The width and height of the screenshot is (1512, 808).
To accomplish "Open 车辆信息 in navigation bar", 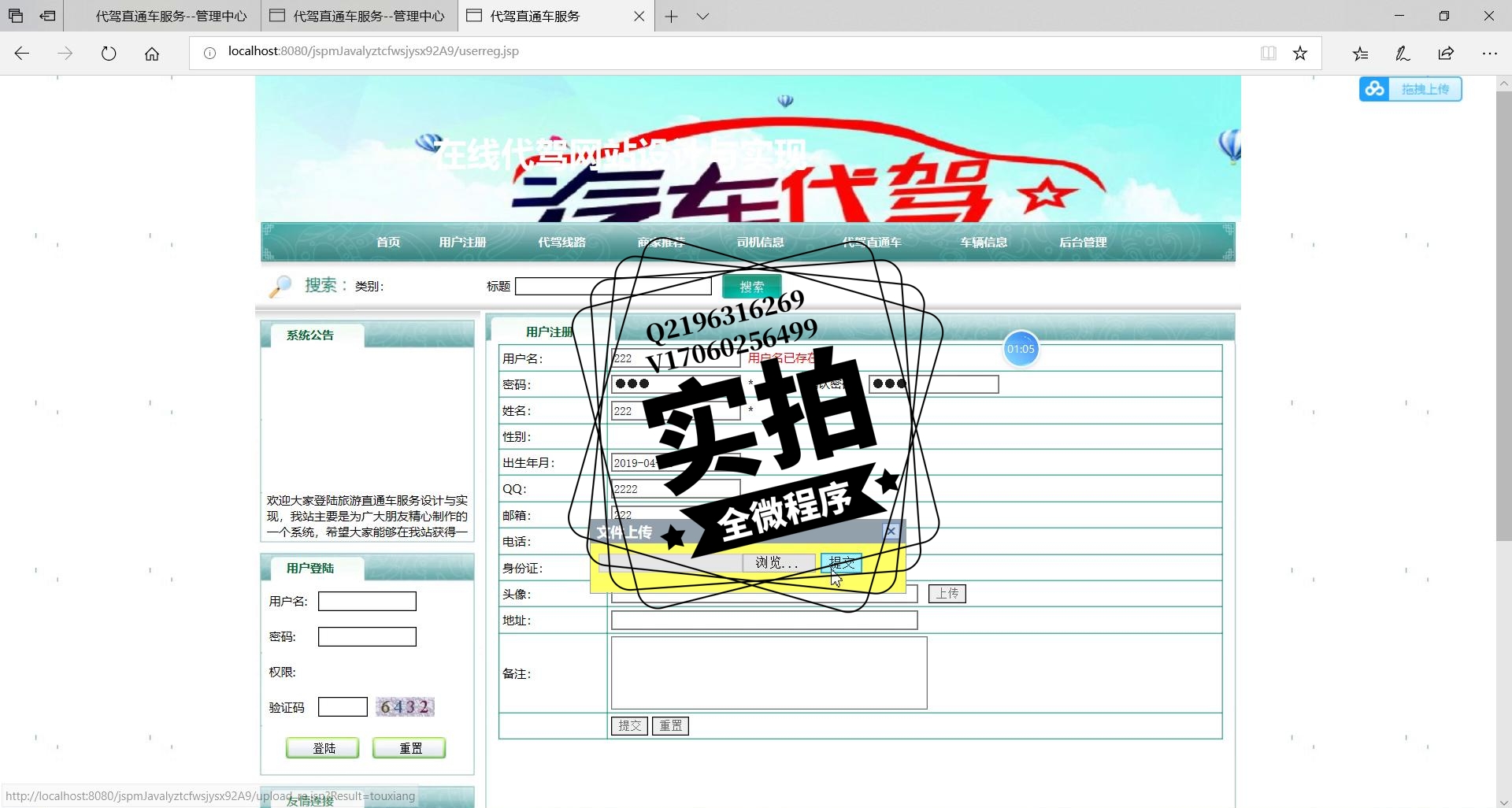I will coord(984,243).
